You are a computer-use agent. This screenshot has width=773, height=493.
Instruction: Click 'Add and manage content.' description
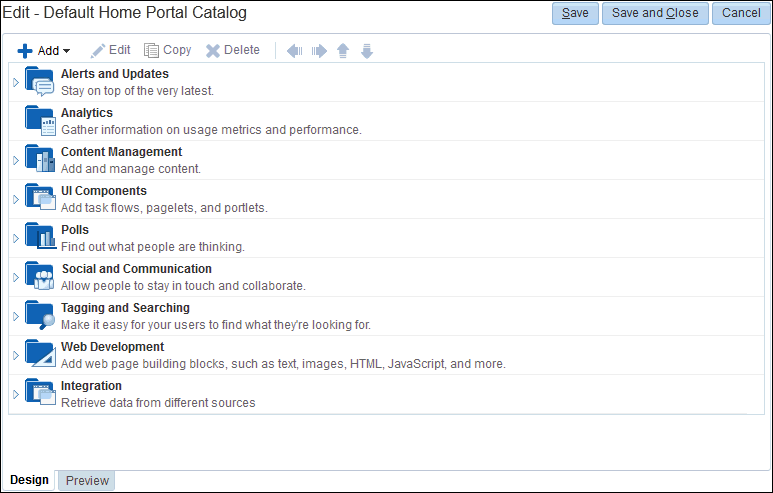131,169
